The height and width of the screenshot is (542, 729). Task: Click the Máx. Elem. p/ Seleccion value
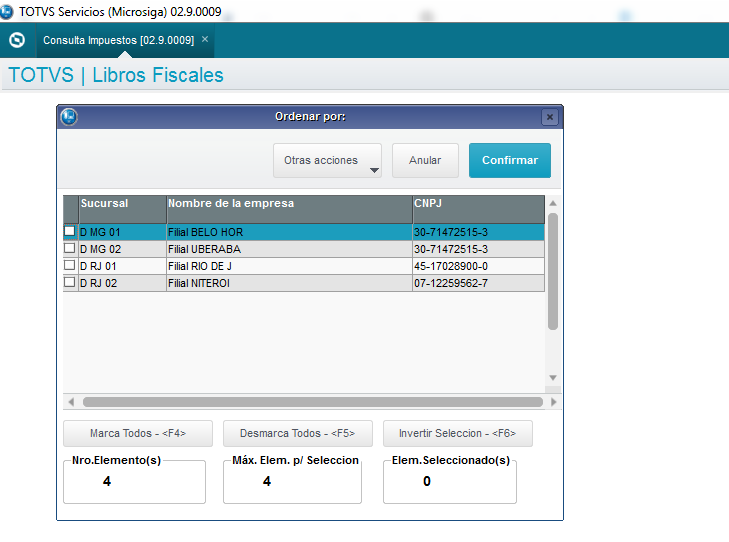click(x=267, y=481)
